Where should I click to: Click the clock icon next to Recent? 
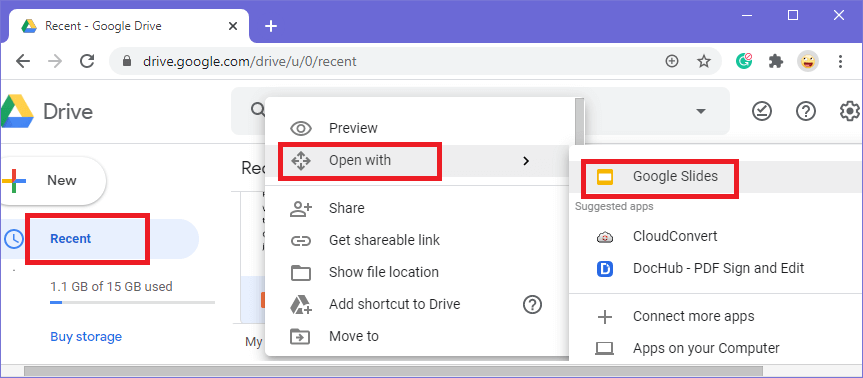(x=14, y=239)
